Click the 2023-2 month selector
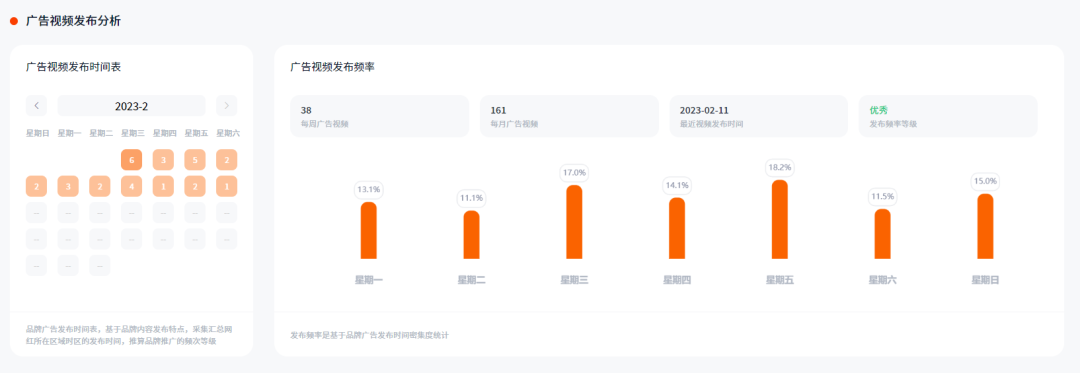Screen dimensions: 1080x373 tap(132, 106)
